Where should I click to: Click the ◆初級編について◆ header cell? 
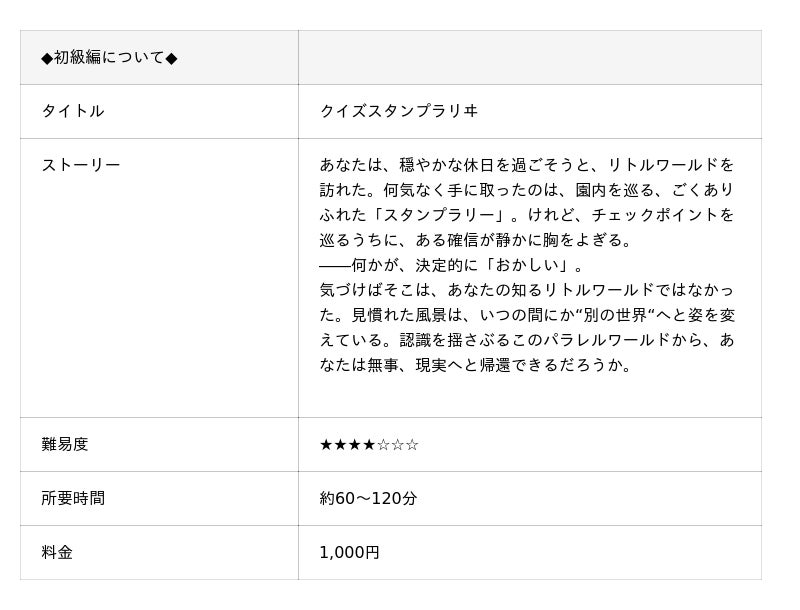109,58
